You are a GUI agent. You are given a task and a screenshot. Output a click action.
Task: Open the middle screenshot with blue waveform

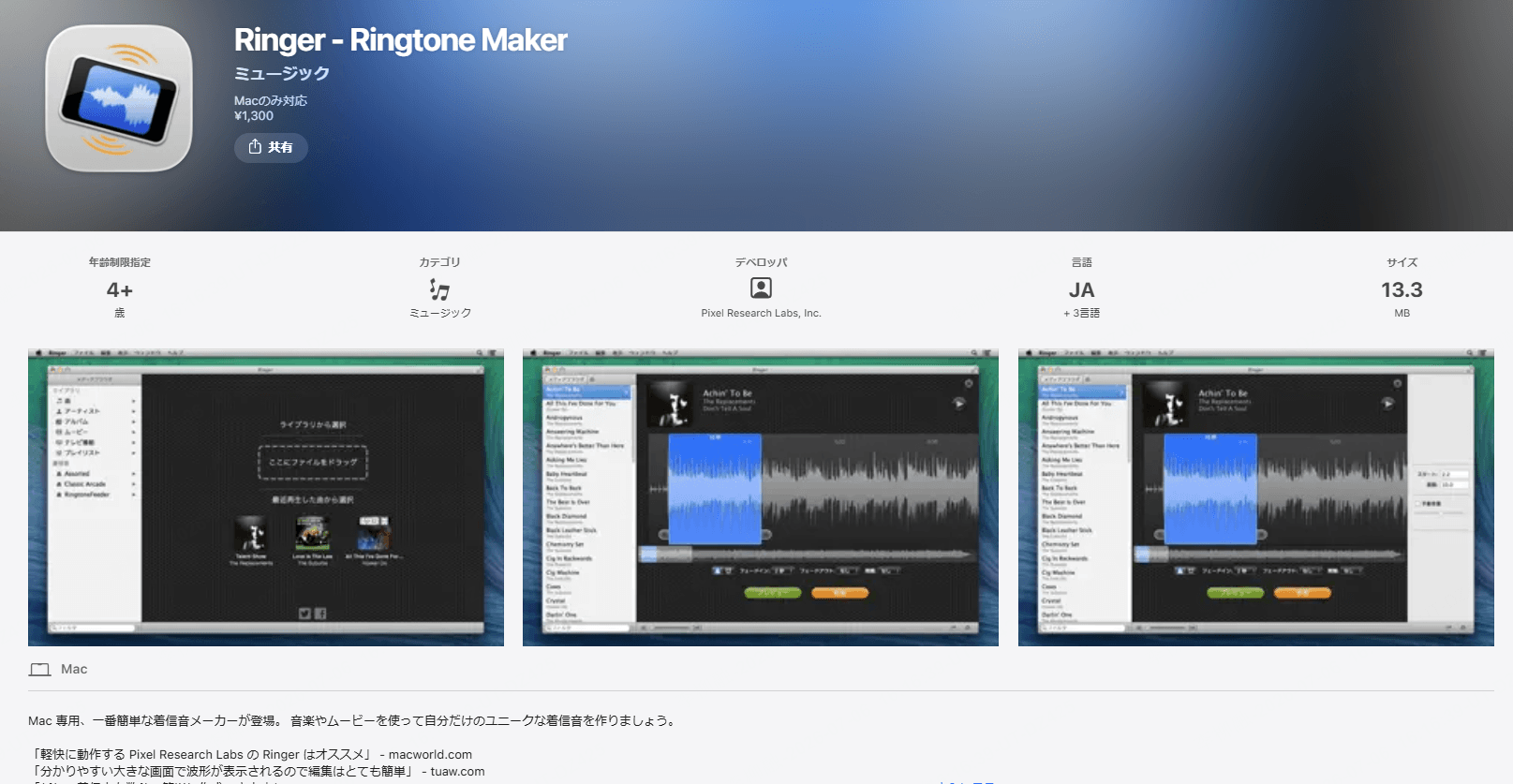click(x=761, y=497)
